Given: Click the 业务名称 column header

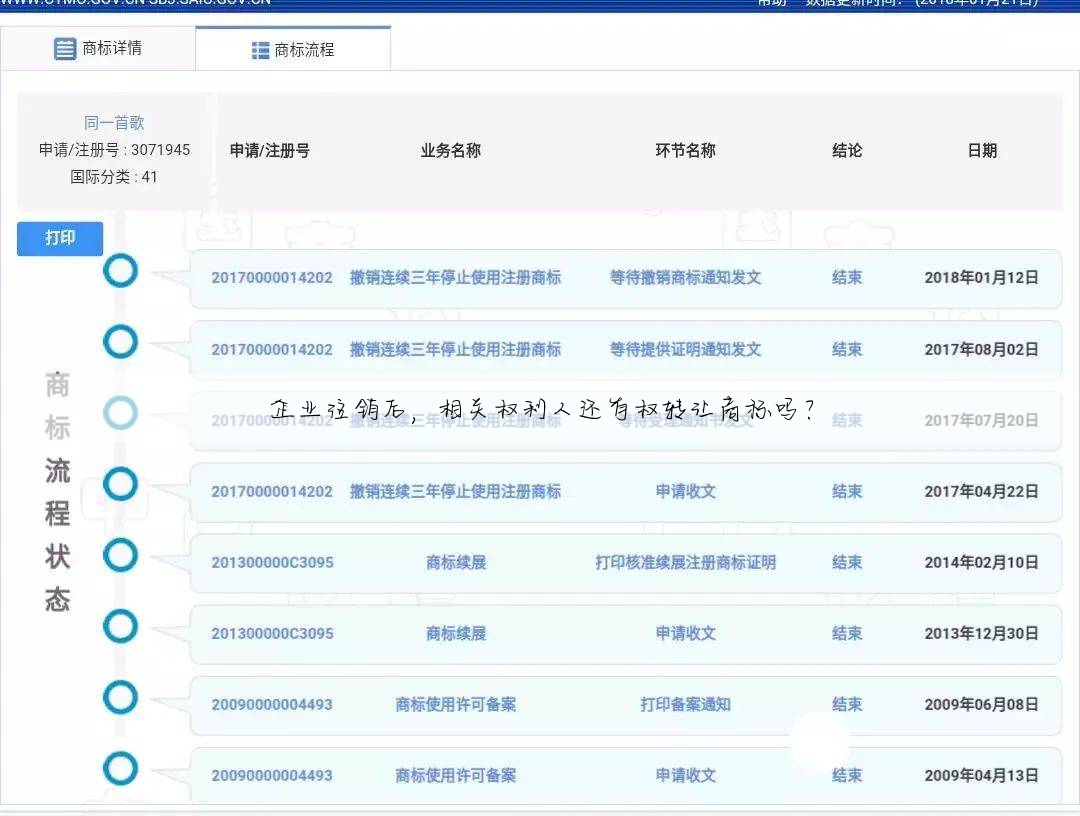Looking at the screenshot, I should pyautogui.click(x=450, y=150).
